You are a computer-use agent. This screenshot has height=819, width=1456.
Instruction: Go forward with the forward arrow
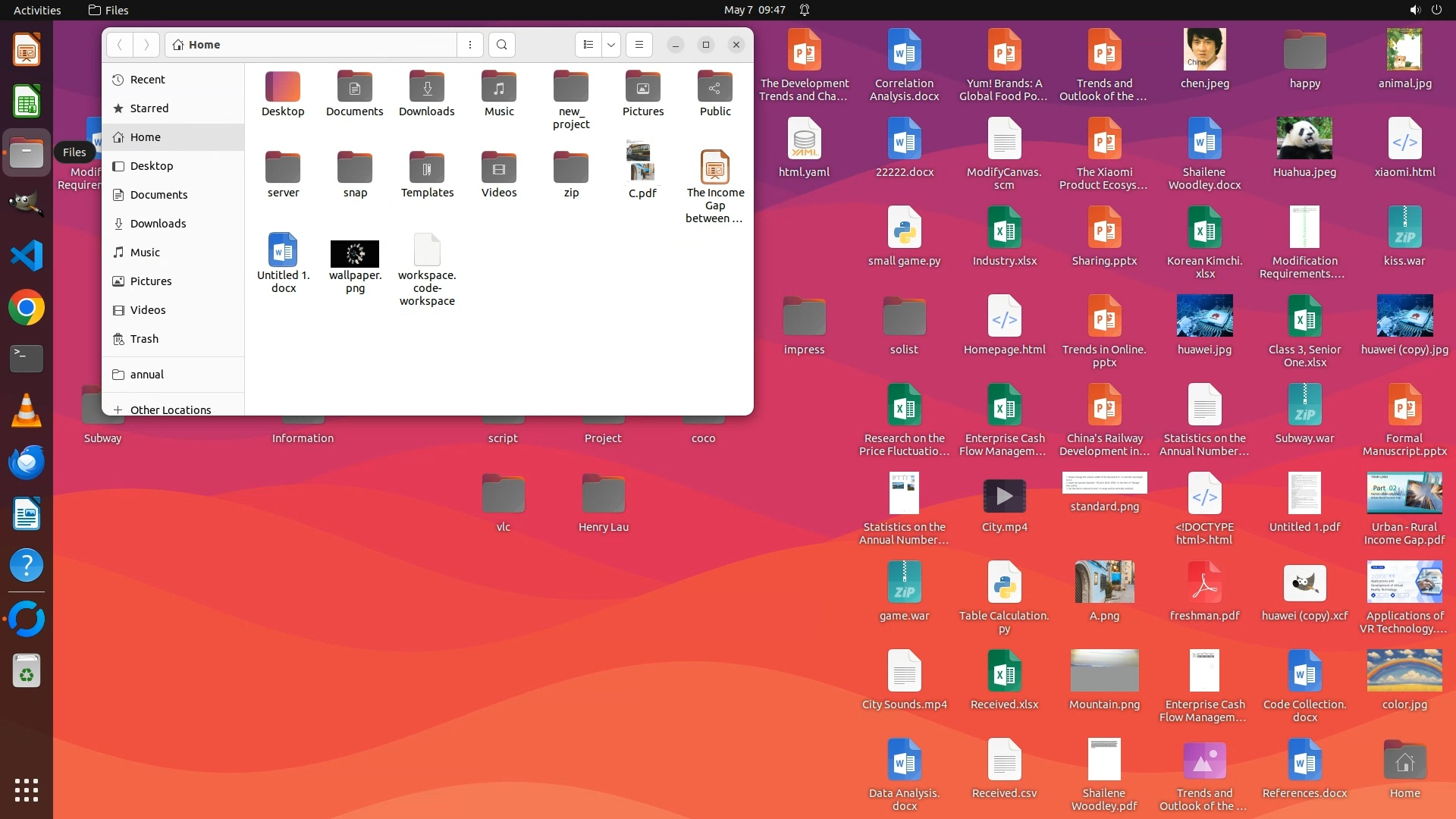coord(146,45)
